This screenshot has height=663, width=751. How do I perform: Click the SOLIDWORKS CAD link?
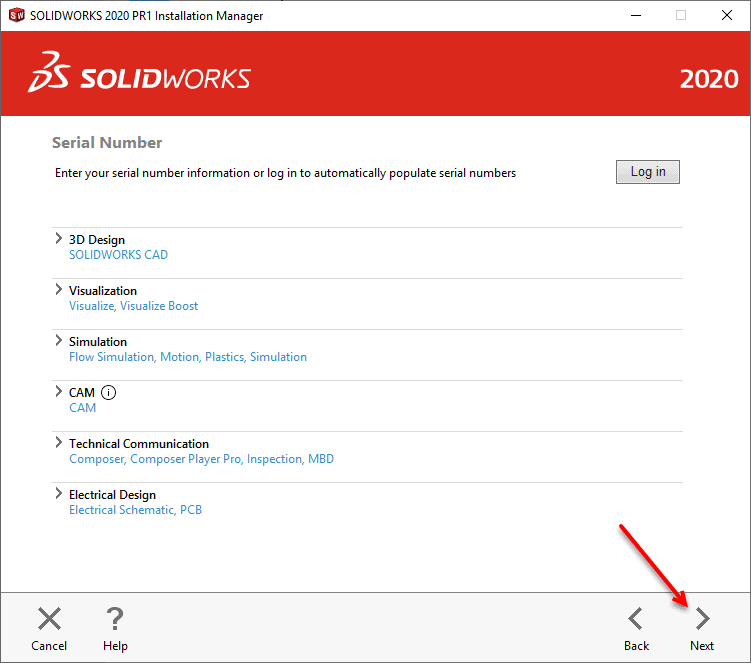[118, 255]
